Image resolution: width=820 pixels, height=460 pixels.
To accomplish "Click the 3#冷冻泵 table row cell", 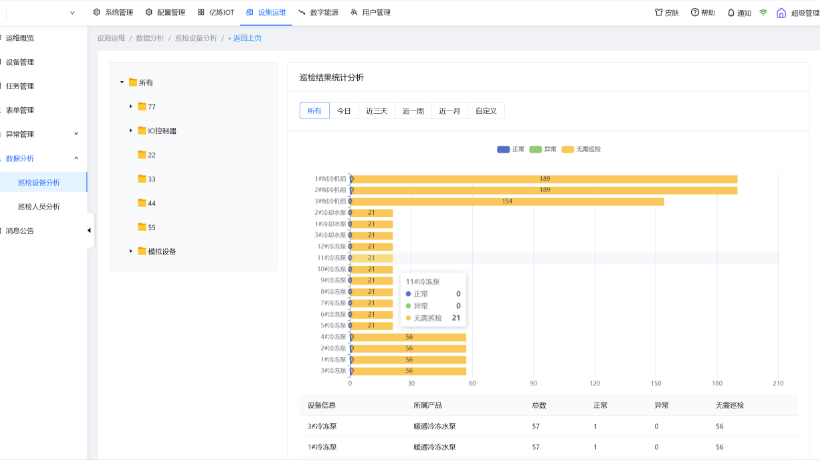I will coord(322,426).
